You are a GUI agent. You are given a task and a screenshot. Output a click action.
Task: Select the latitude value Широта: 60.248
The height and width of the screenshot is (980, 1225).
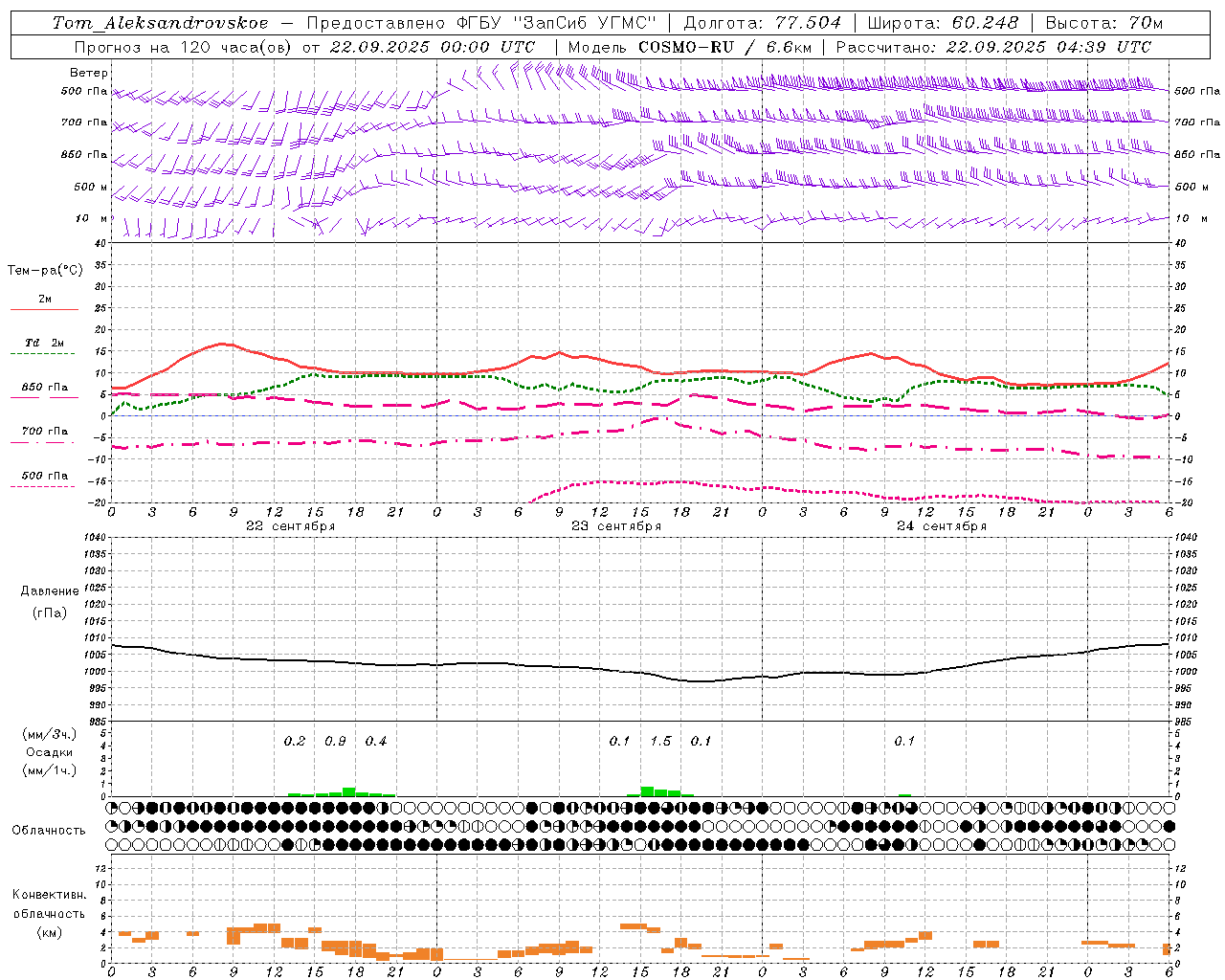tap(945, 23)
